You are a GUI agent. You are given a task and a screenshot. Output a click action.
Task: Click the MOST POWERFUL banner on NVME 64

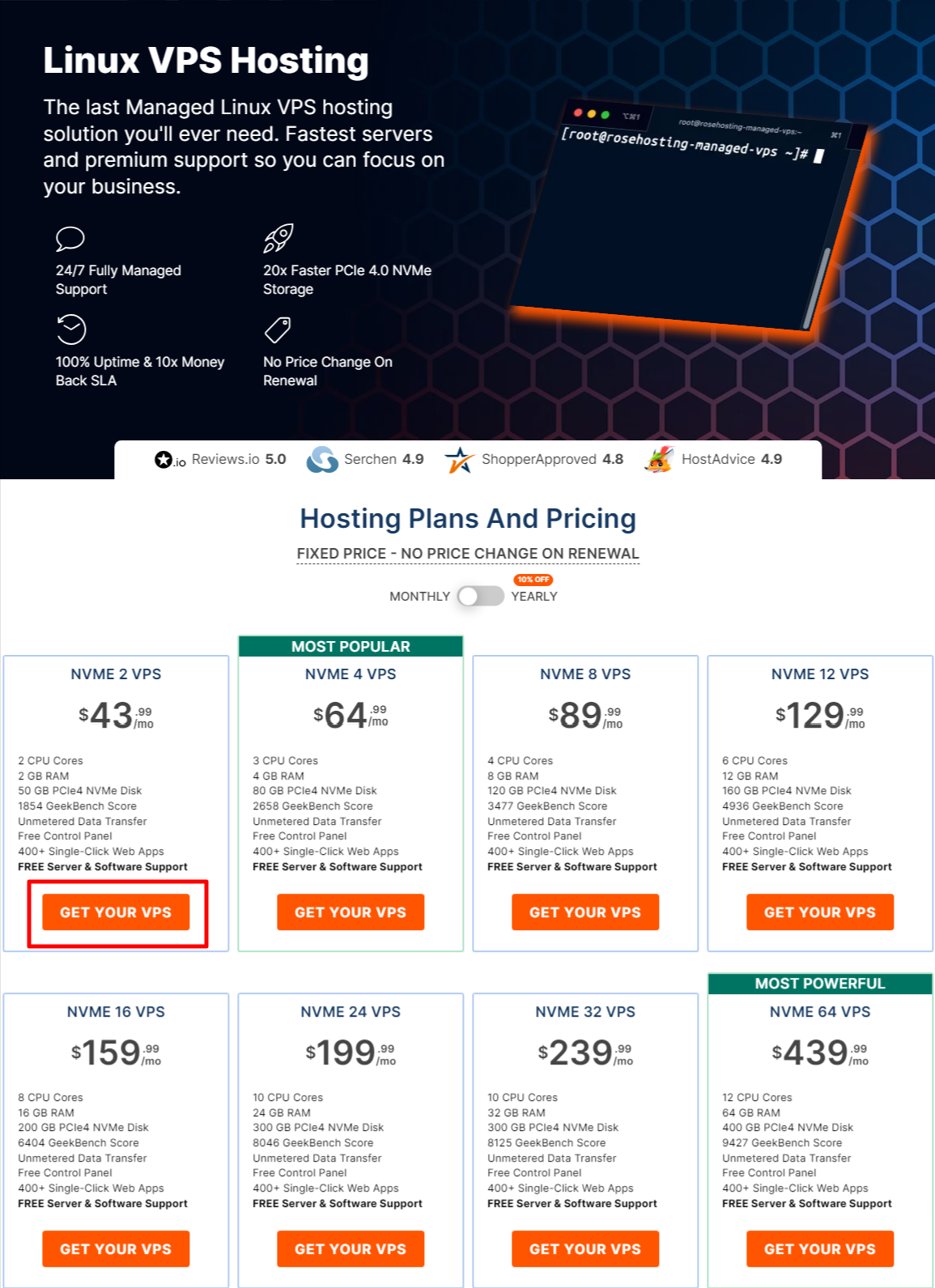click(x=819, y=984)
